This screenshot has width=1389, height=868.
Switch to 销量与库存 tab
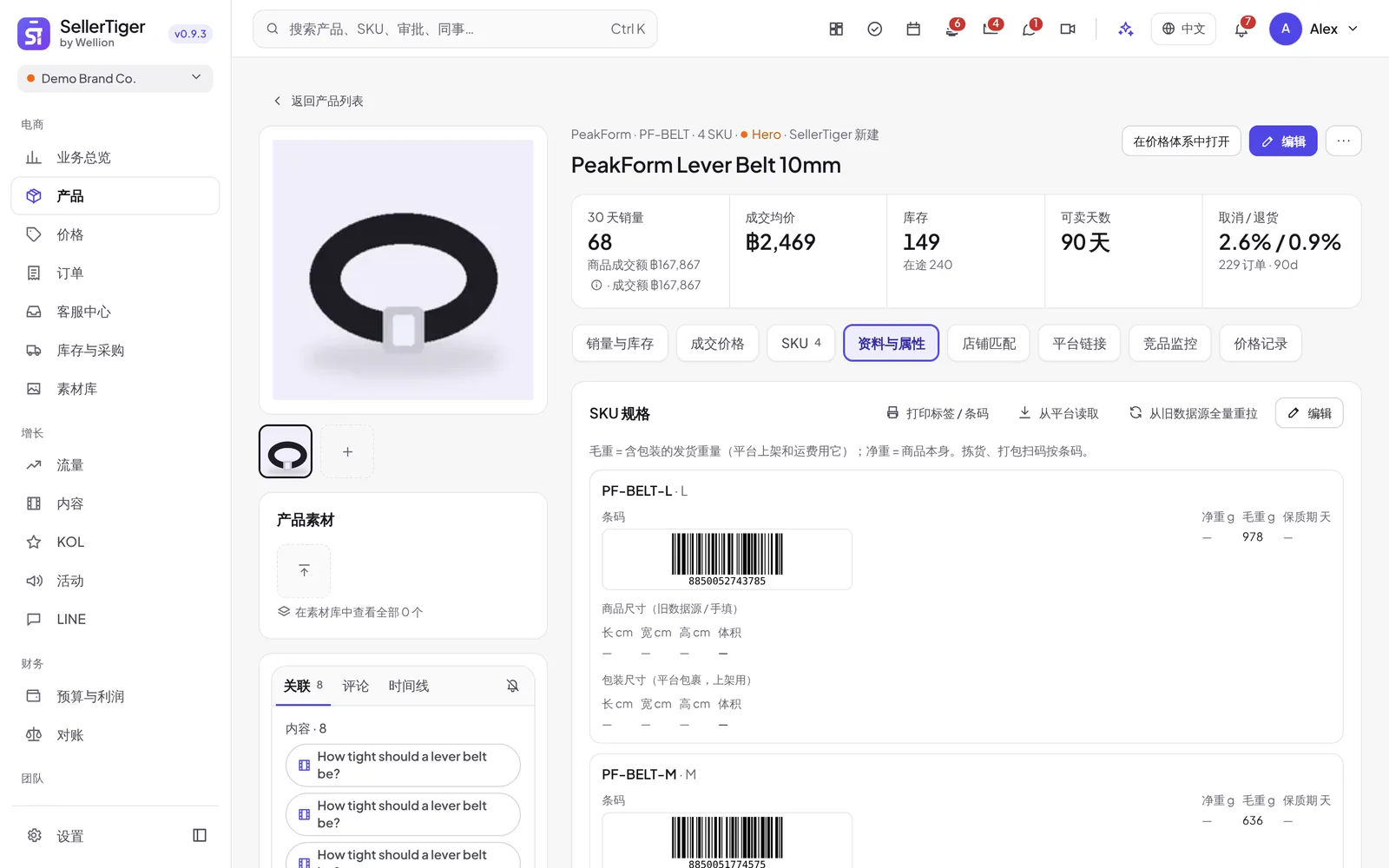tap(620, 344)
